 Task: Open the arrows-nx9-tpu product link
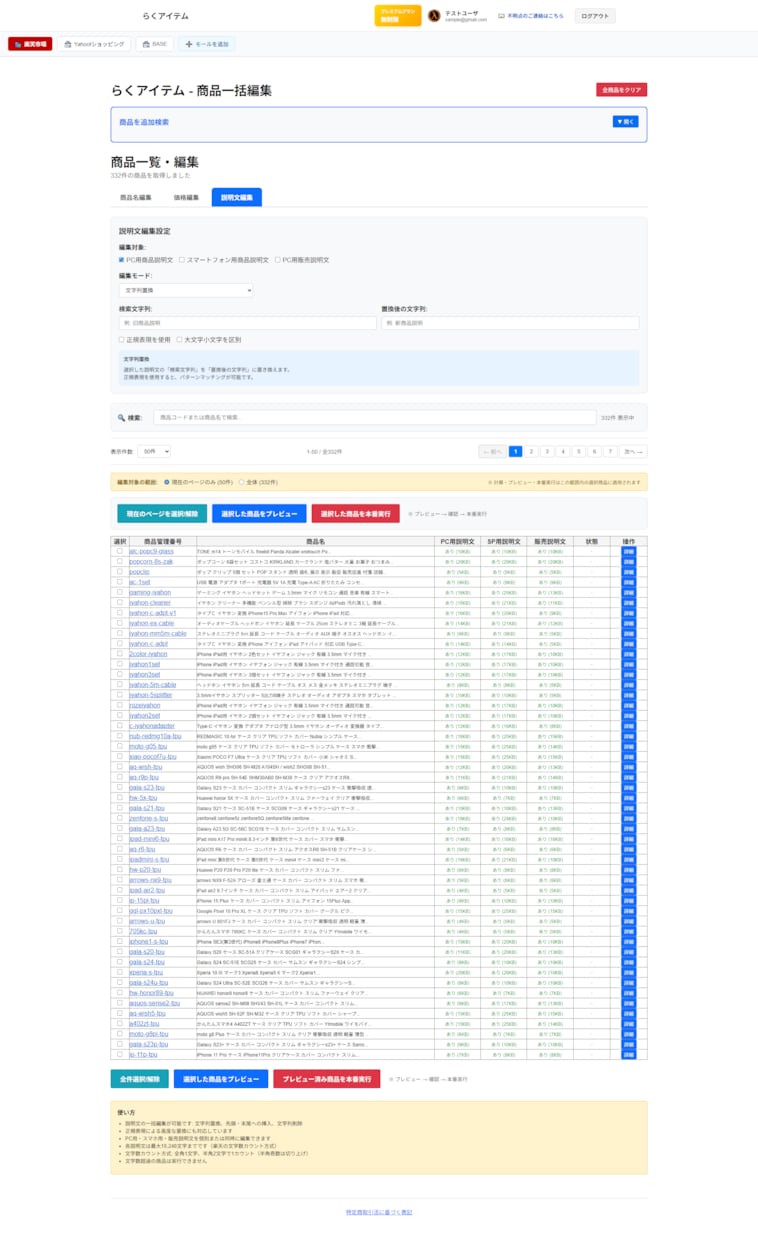click(x=151, y=880)
